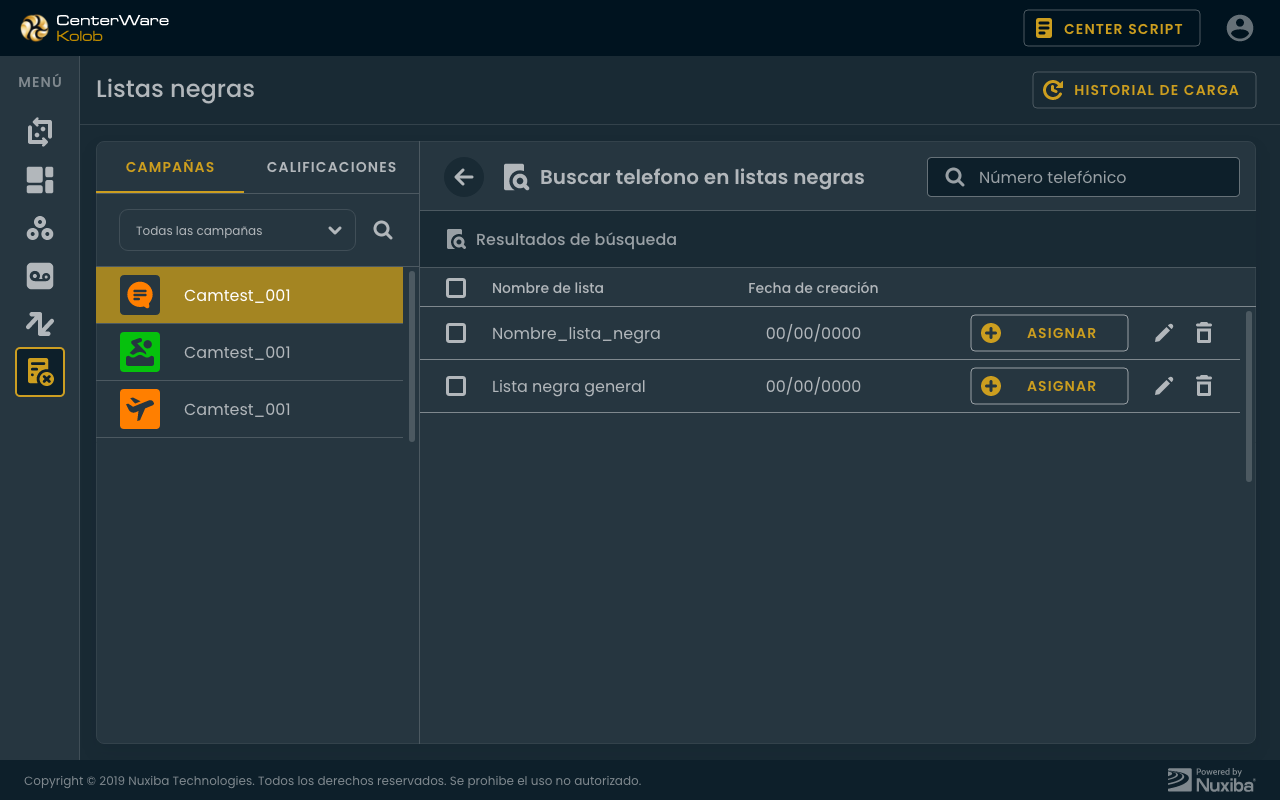The height and width of the screenshot is (800, 1280).
Task: Edit Nombre_lista_negra with pencil icon
Action: 1164,333
